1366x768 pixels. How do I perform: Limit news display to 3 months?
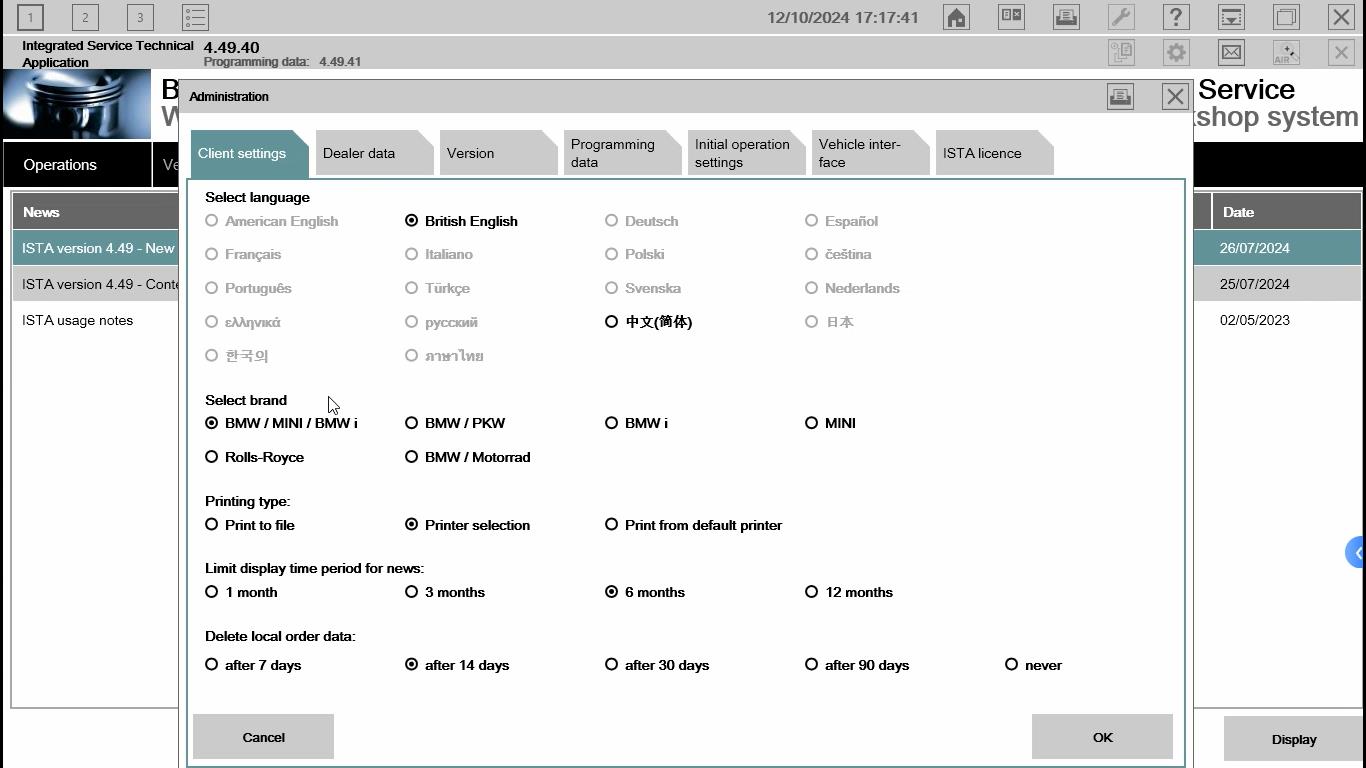(x=444, y=592)
